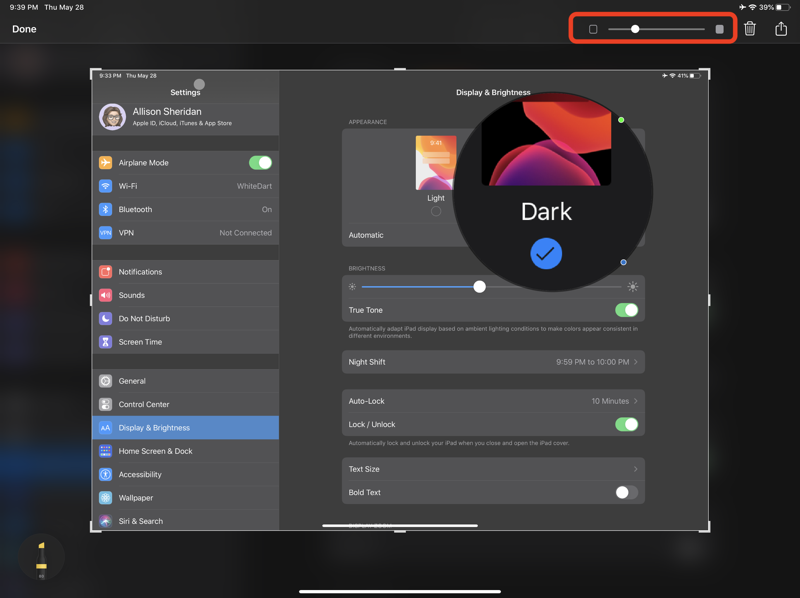The image size is (800, 598).
Task: Open Screen Time in the sidebar
Action: click(x=140, y=342)
